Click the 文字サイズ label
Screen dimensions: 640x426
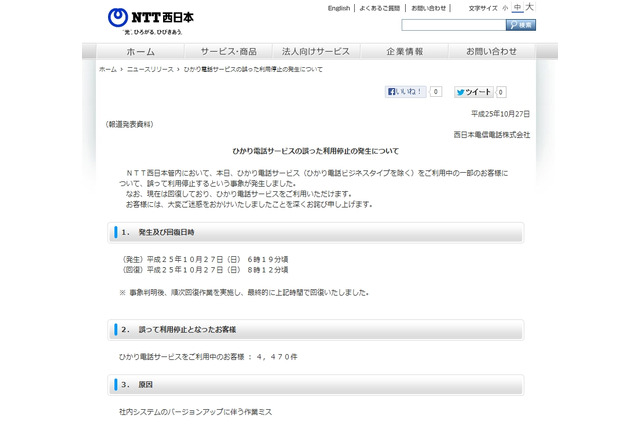point(483,8)
